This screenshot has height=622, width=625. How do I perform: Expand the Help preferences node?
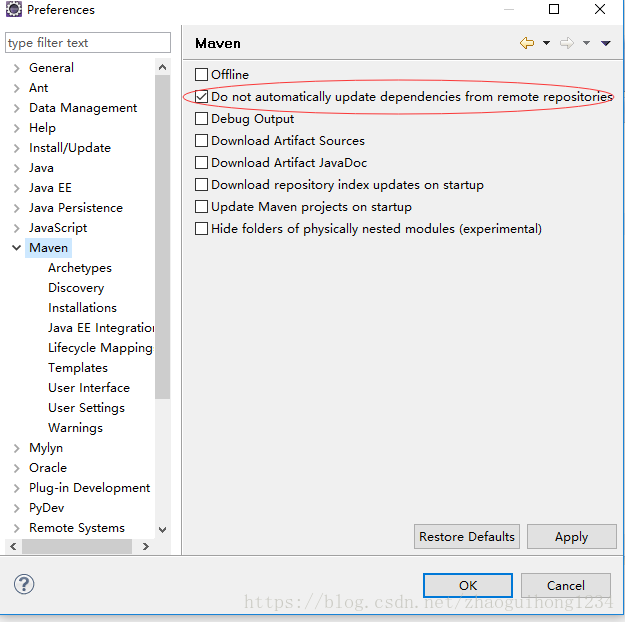click(16, 128)
